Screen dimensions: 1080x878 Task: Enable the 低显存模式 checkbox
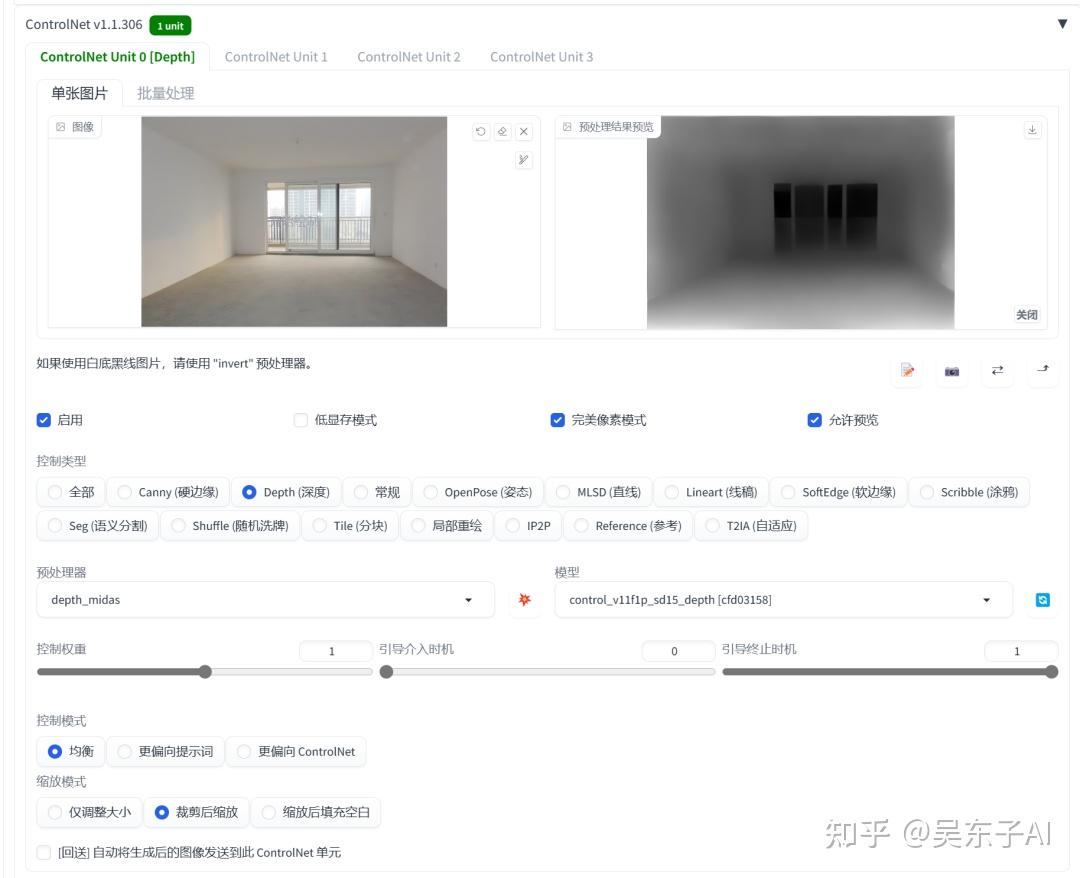pos(300,420)
